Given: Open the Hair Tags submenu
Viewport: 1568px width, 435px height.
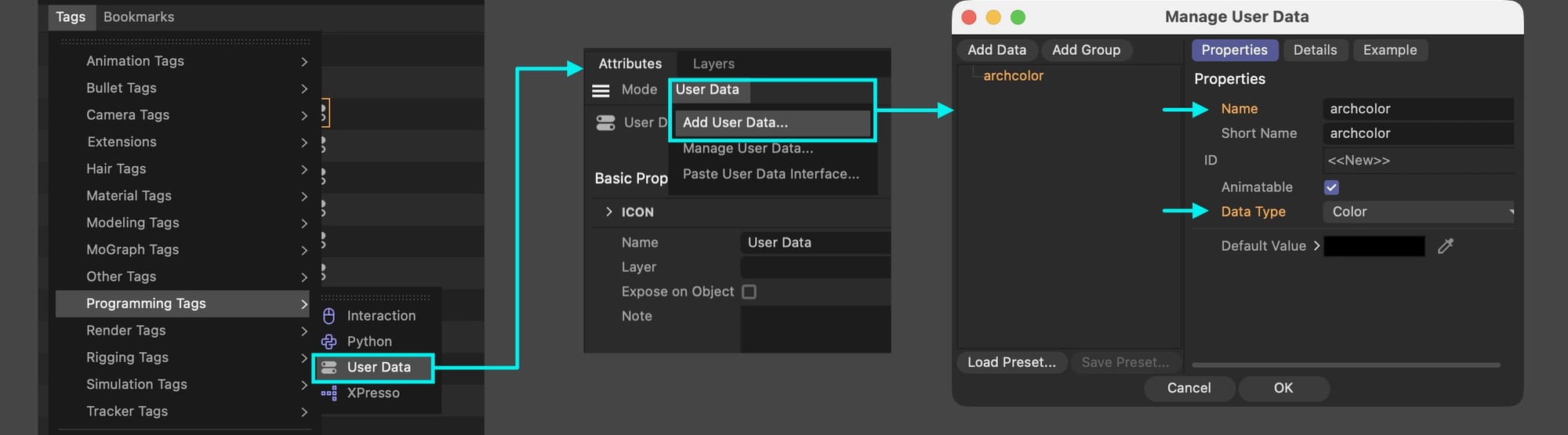Looking at the screenshot, I should tap(182, 169).
